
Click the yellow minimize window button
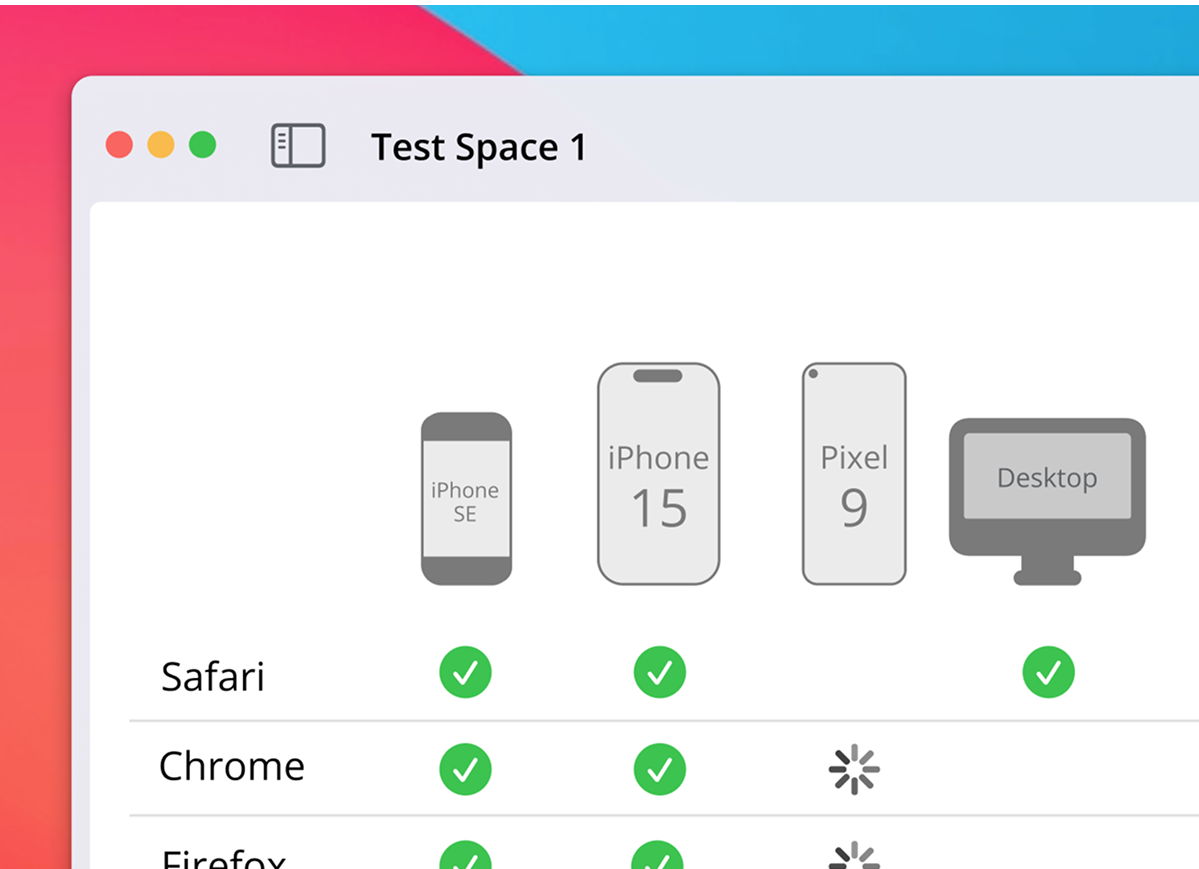click(x=161, y=145)
